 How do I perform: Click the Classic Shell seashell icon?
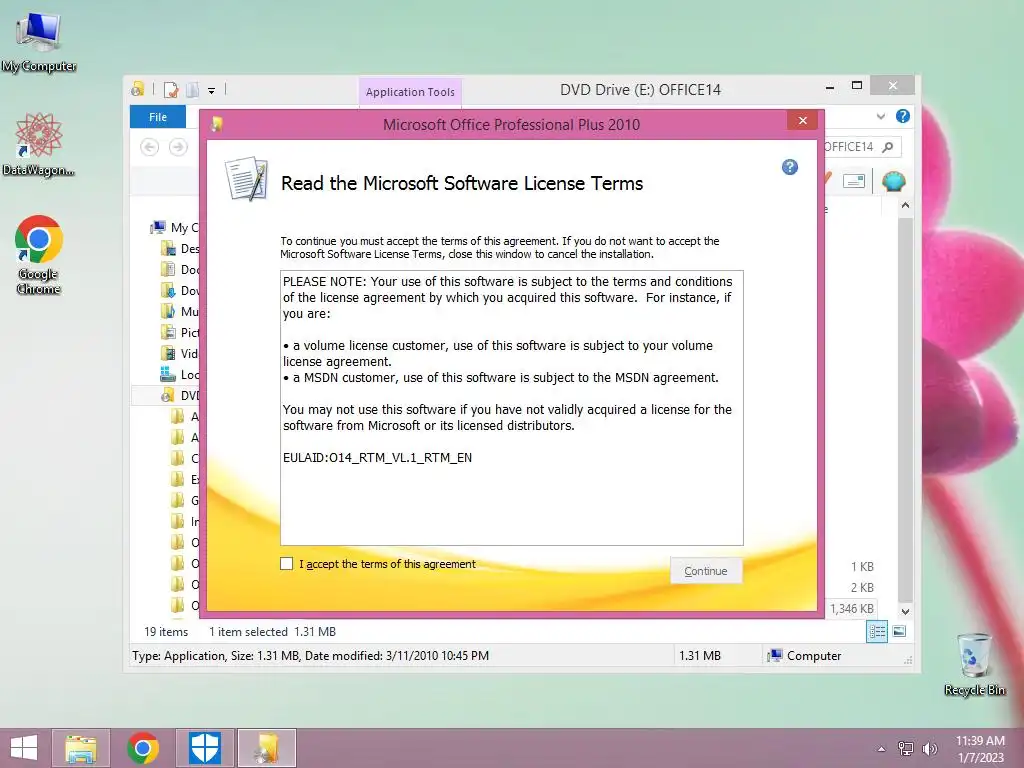pyautogui.click(x=893, y=181)
